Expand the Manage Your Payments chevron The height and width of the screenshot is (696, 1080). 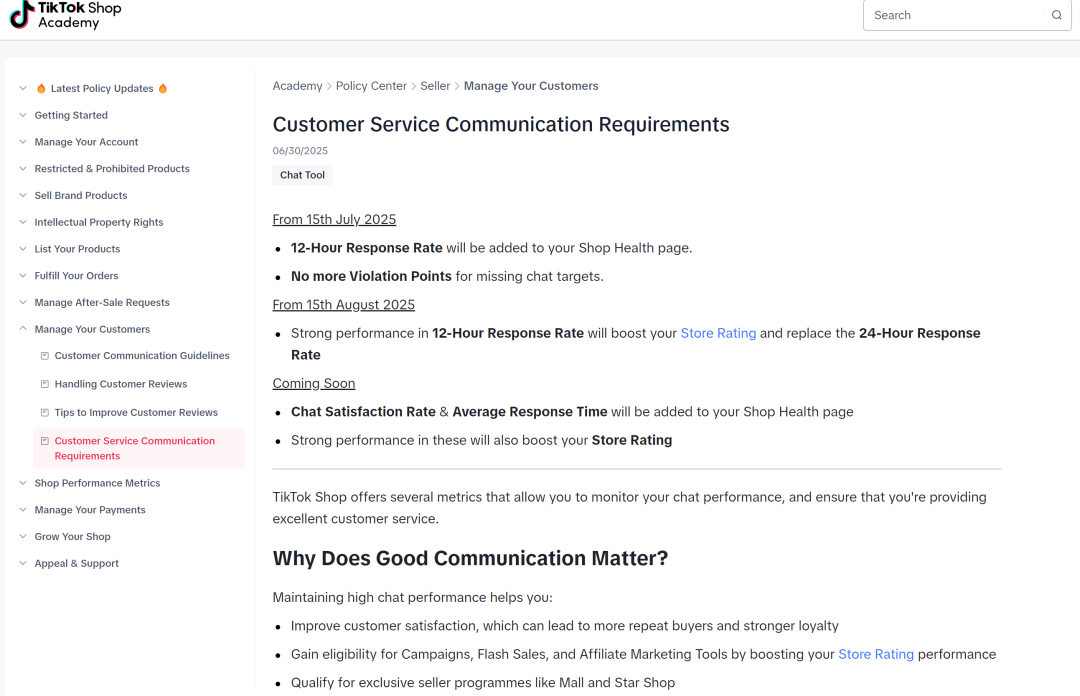23,510
